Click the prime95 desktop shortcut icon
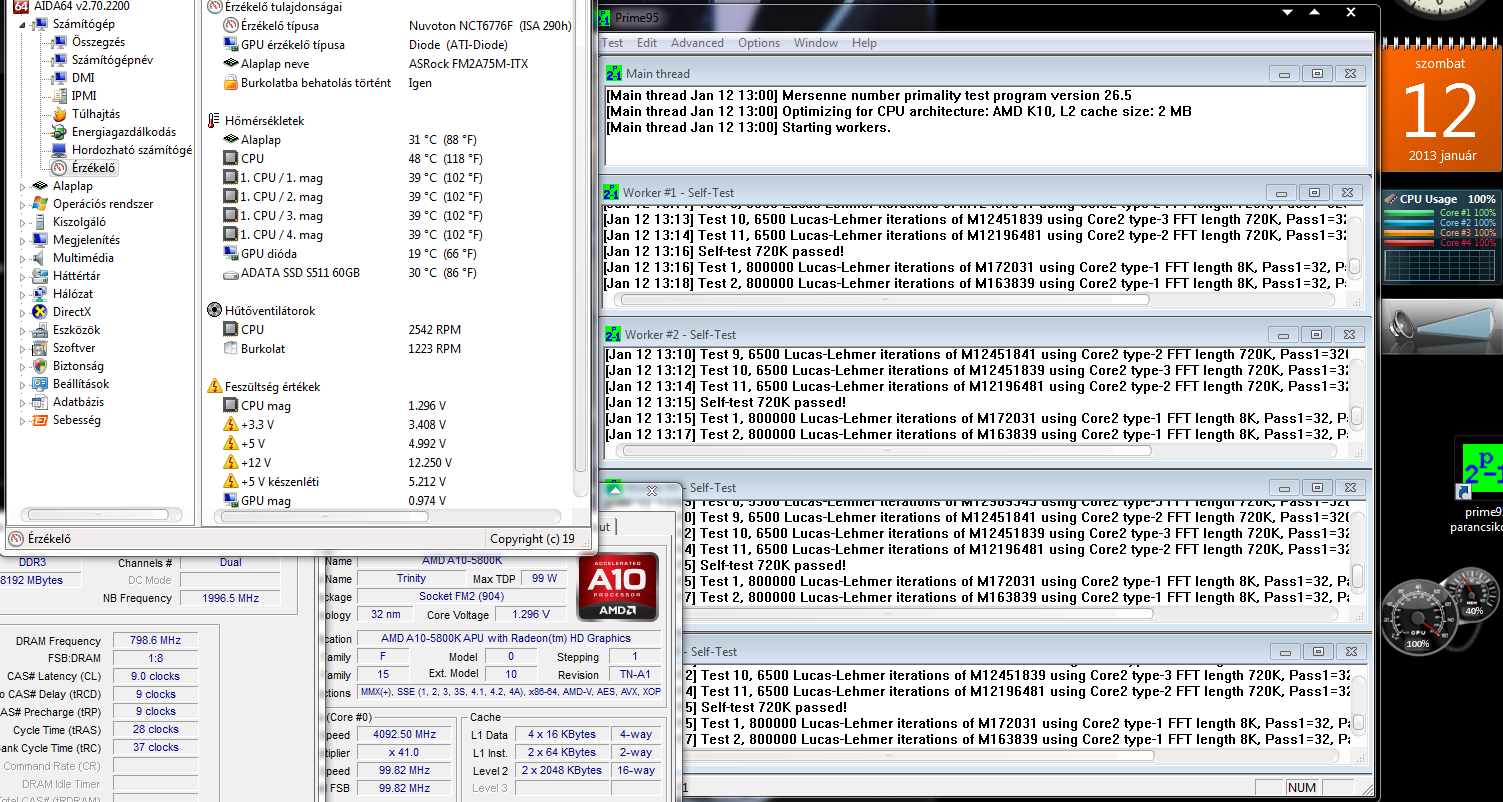This screenshot has width=1503, height=802. 1479,468
